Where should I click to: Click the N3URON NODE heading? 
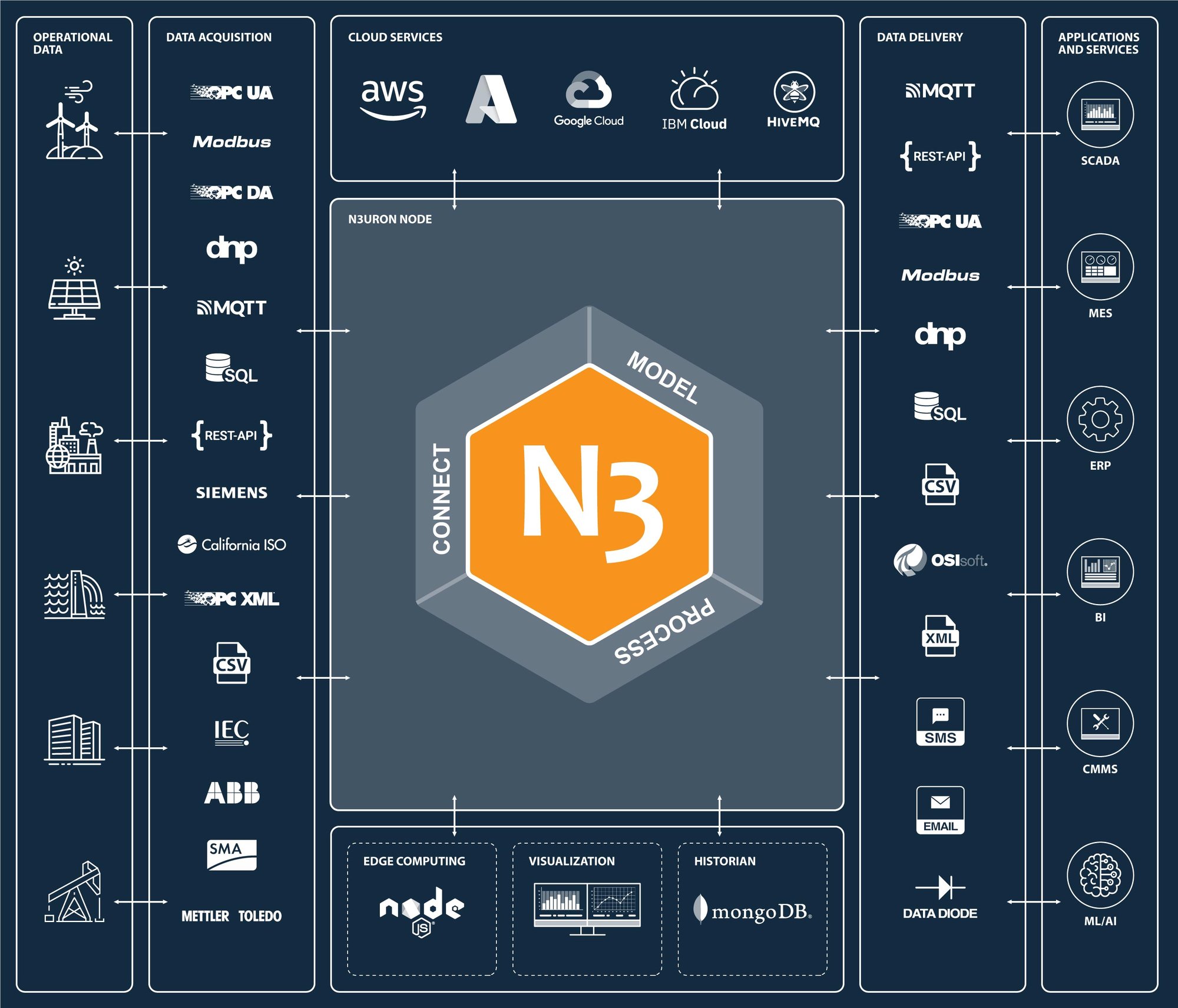390,219
